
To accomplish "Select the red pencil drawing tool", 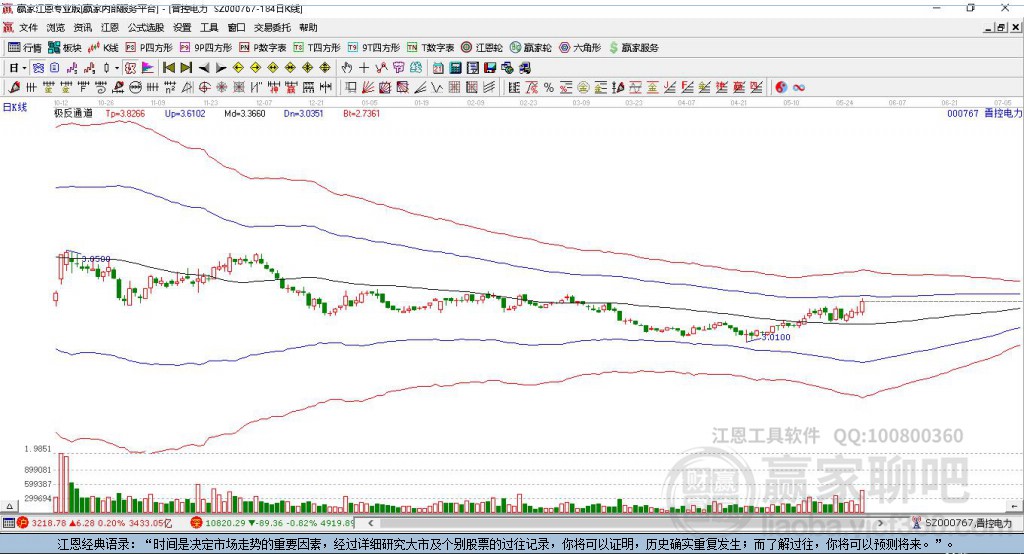I will tap(14, 88).
